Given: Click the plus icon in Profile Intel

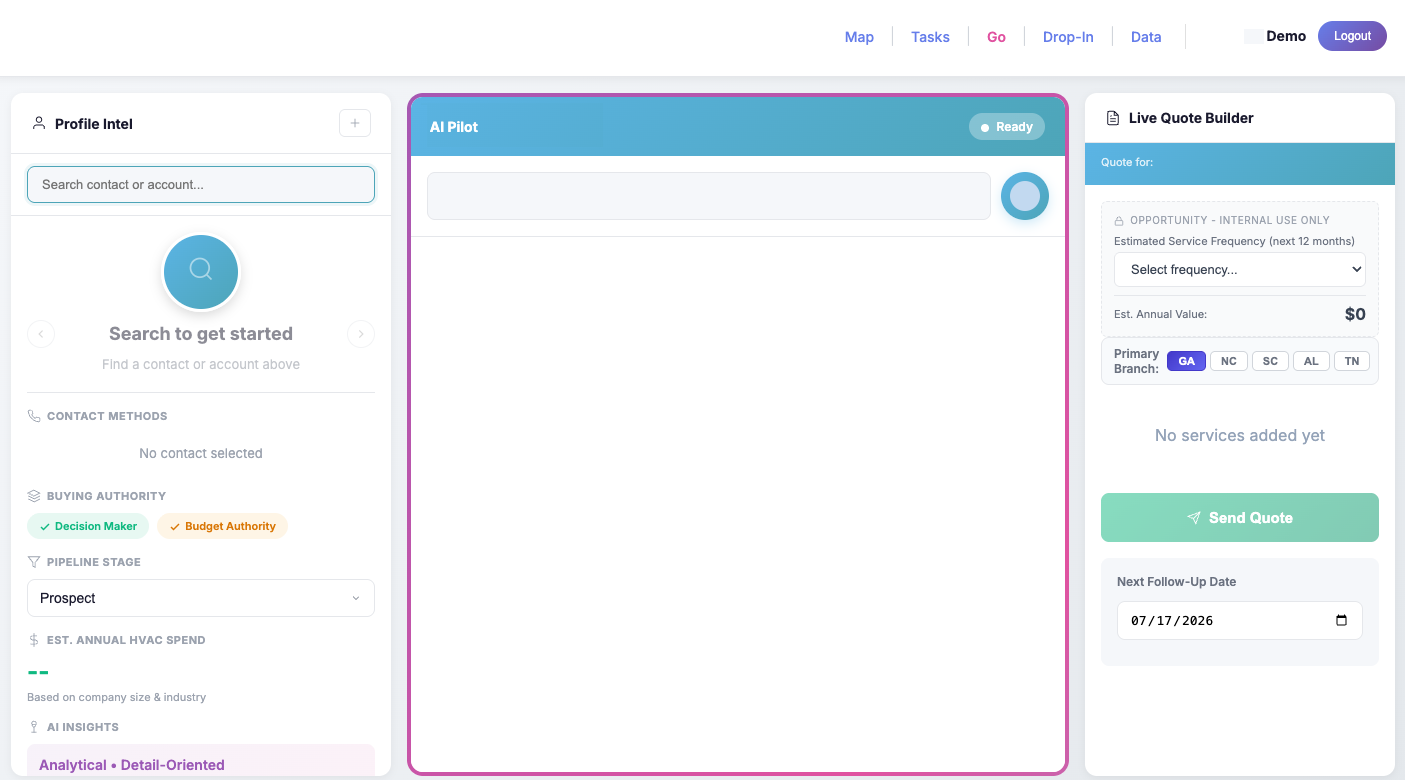Looking at the screenshot, I should point(355,123).
